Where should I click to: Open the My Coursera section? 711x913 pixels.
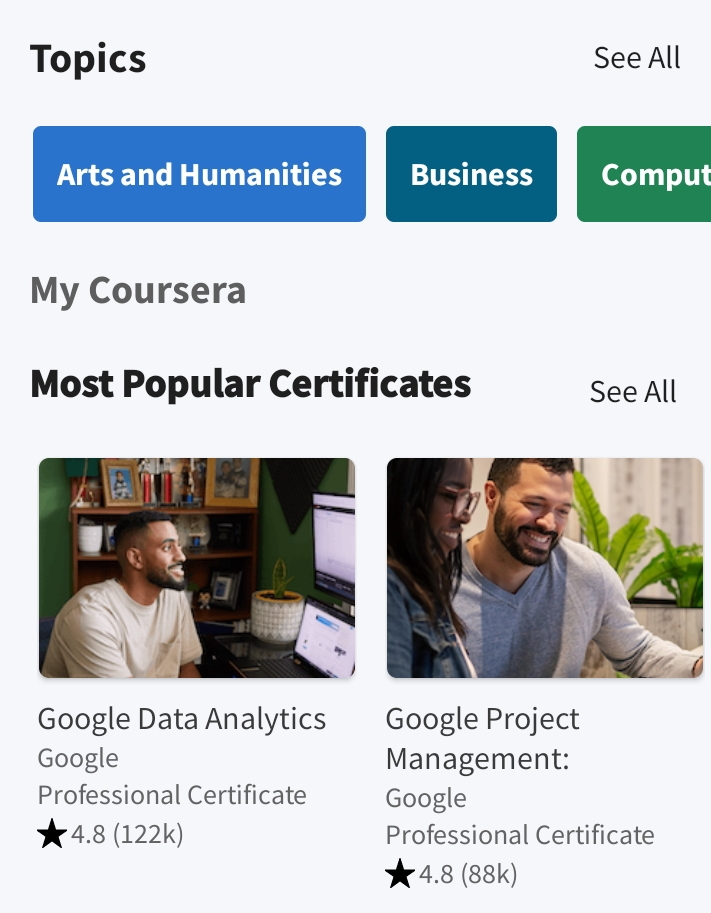click(x=138, y=291)
